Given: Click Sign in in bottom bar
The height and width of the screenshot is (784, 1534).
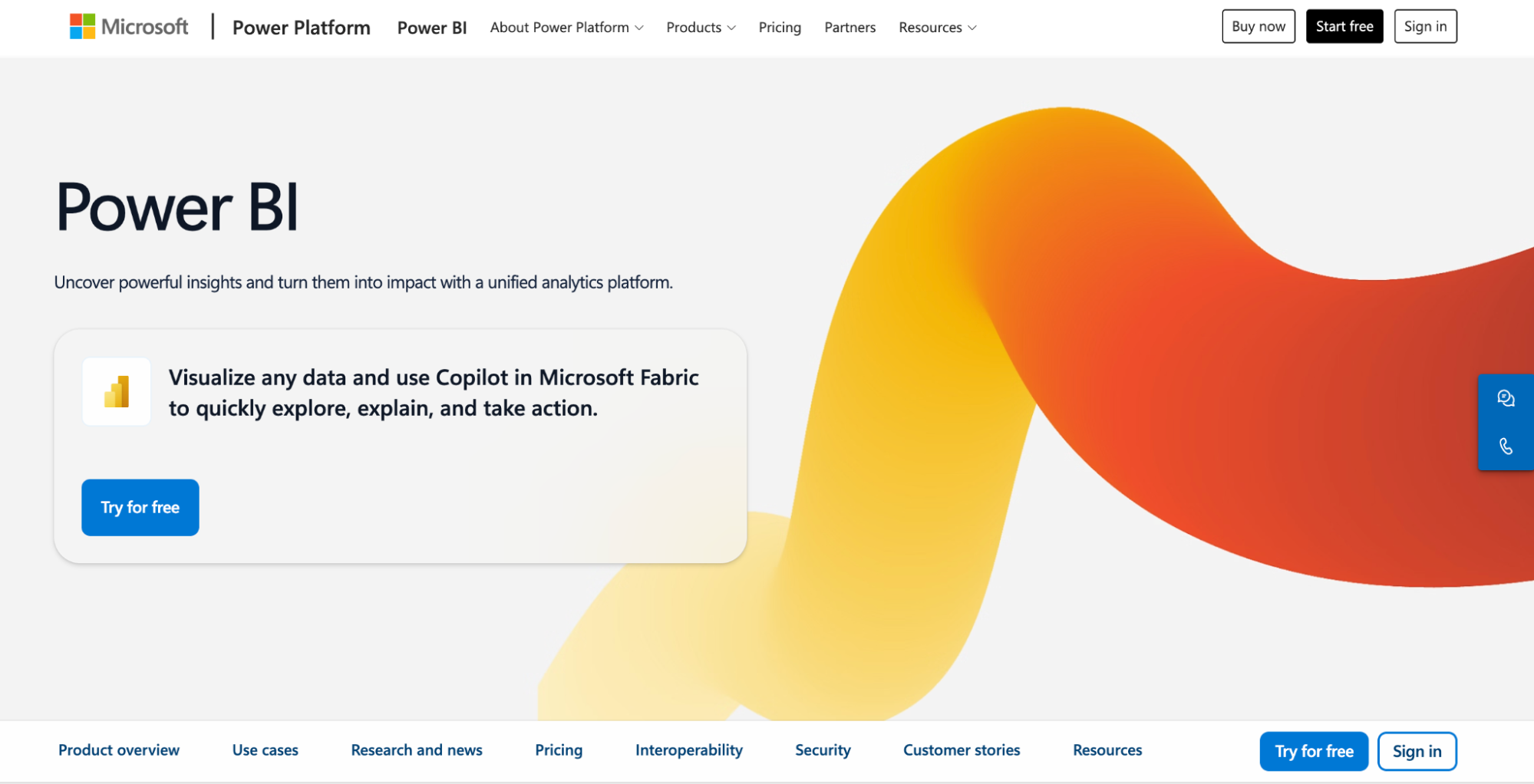Looking at the screenshot, I should pyautogui.click(x=1417, y=751).
